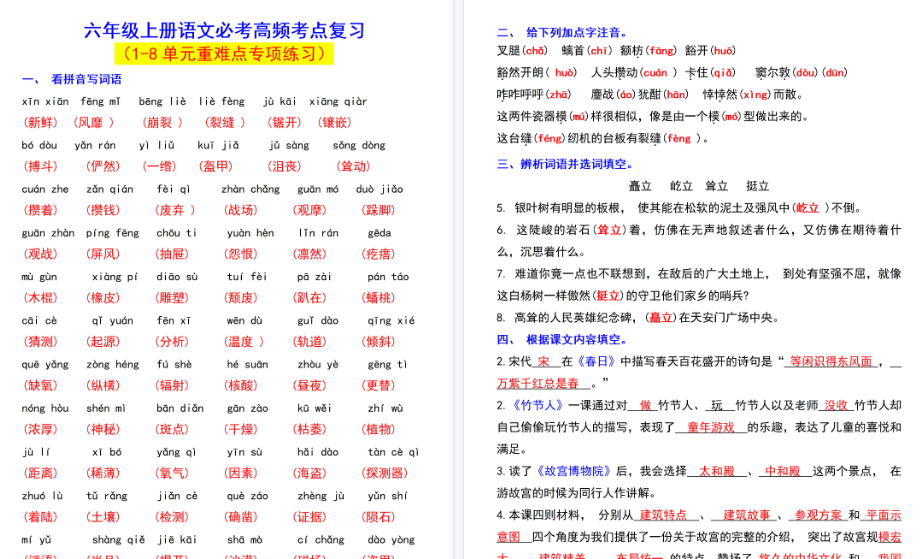
Task: Select the underlined answer 童年游戏
Action: (711, 428)
